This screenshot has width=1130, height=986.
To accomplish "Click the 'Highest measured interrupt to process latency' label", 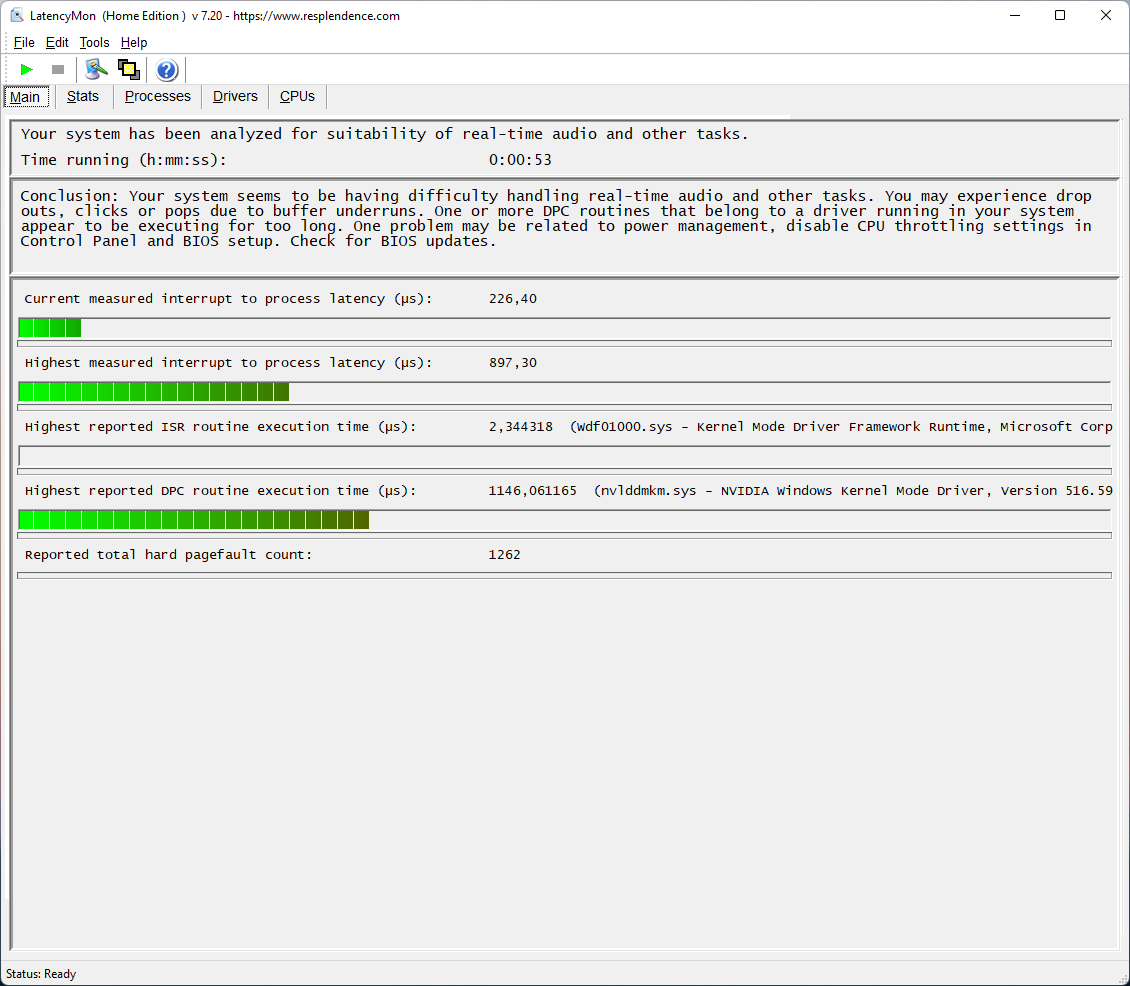I will (228, 363).
